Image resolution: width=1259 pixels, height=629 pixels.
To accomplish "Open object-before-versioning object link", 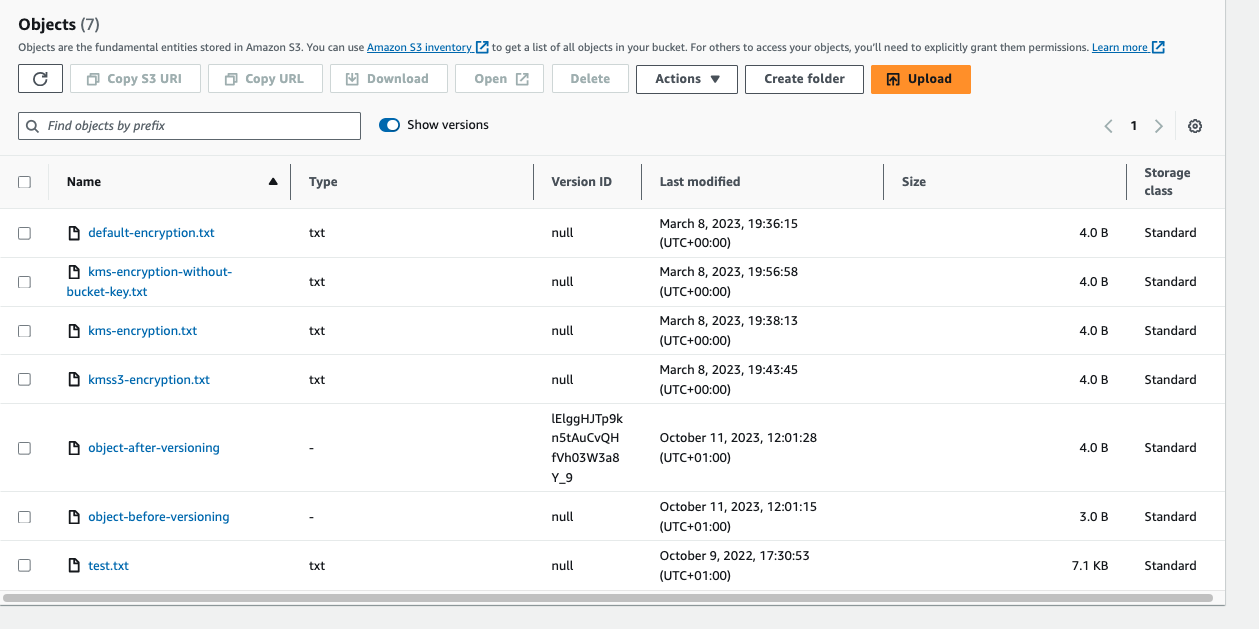I will (159, 517).
